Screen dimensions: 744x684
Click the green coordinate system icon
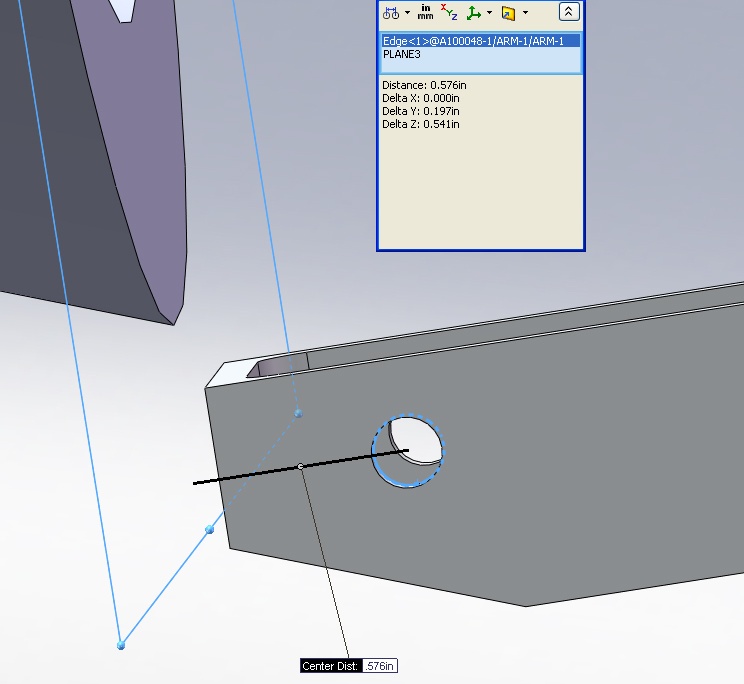474,13
